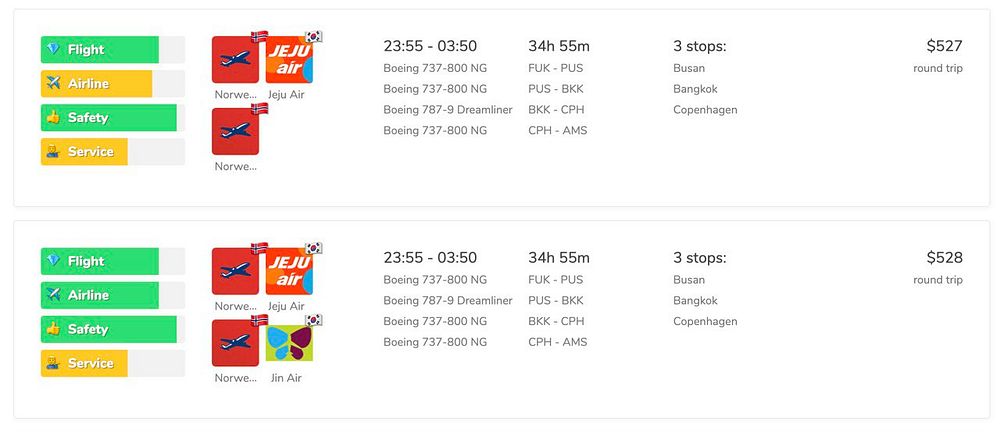1000x432 pixels.
Task: Click the Copenhagen stop in second result
Action: coord(705,322)
